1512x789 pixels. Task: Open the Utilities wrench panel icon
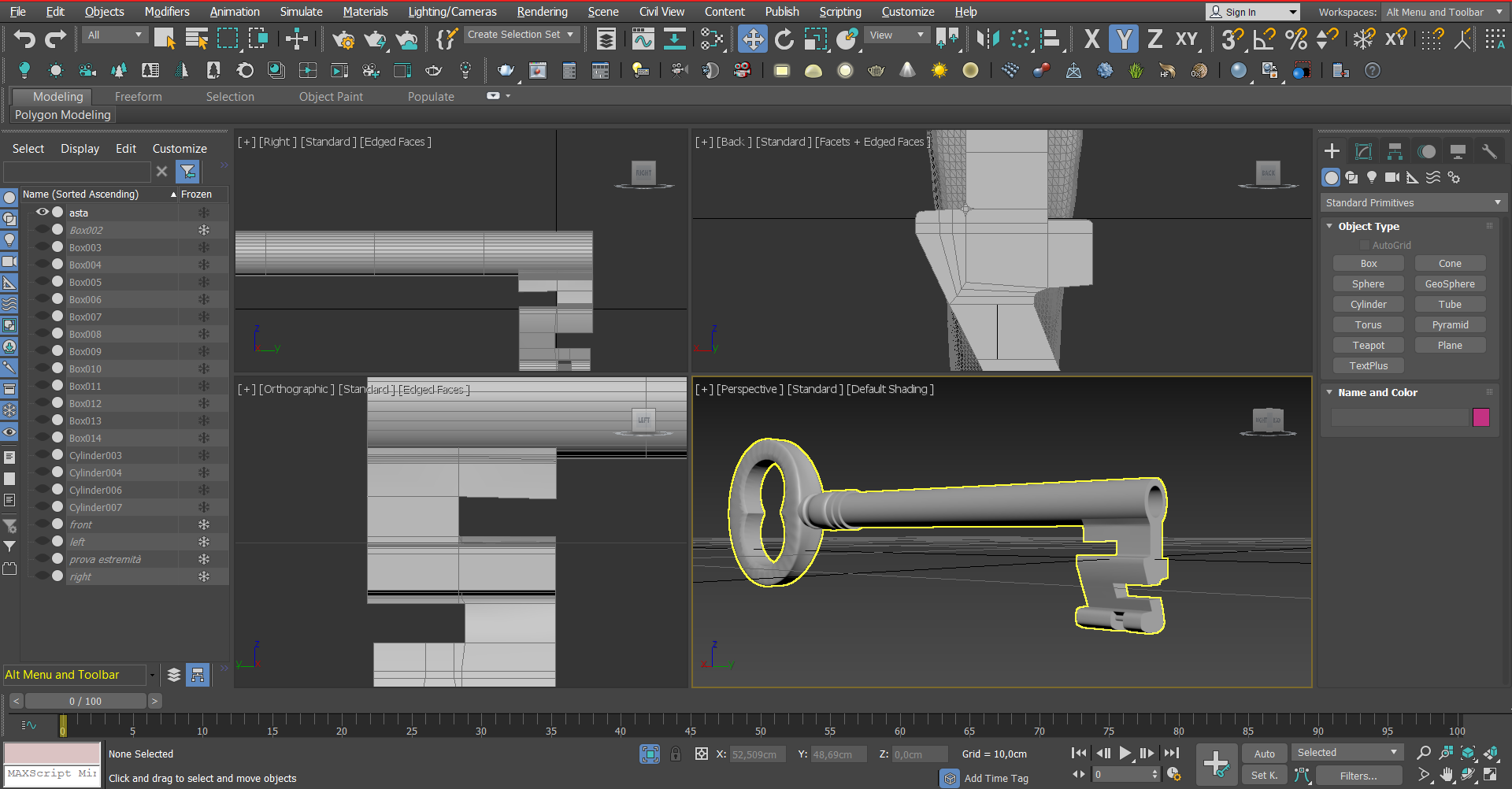click(x=1489, y=151)
